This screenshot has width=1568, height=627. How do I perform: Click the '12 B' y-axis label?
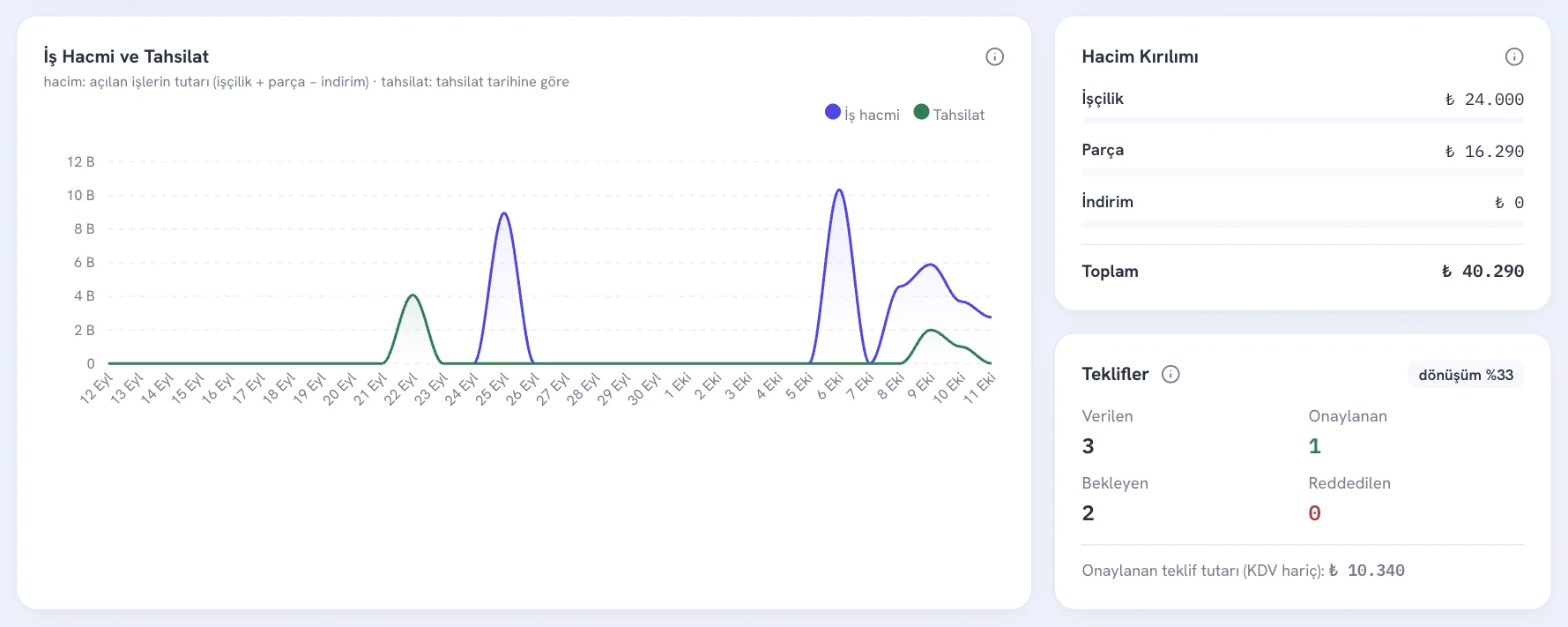(80, 161)
